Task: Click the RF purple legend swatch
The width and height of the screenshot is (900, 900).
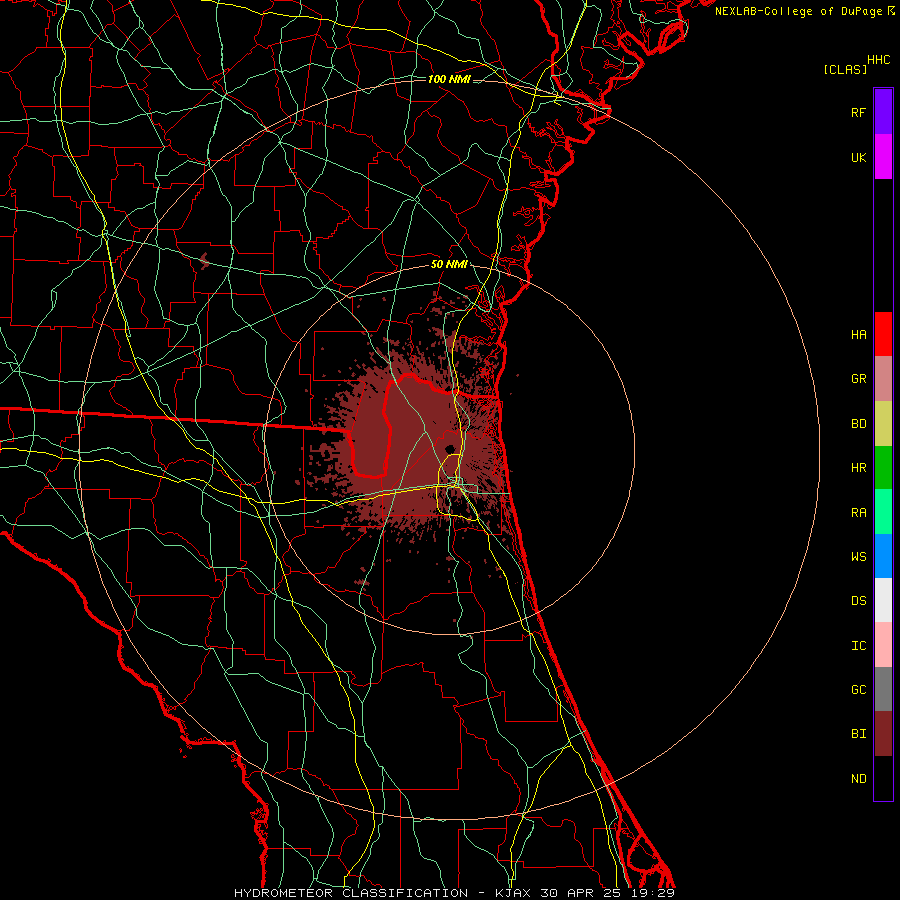Action: 883,112
